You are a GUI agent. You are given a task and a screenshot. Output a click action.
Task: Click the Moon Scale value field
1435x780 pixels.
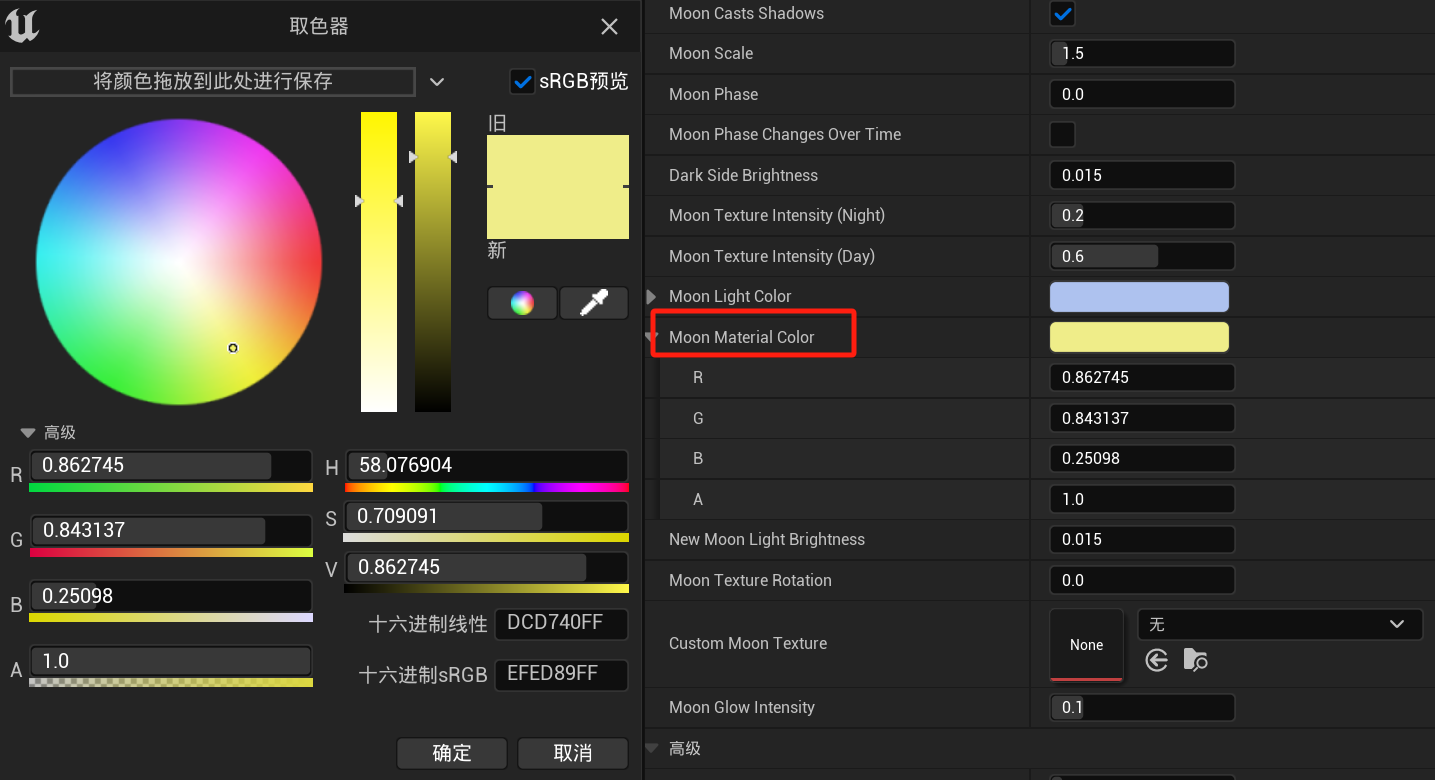(x=1142, y=53)
